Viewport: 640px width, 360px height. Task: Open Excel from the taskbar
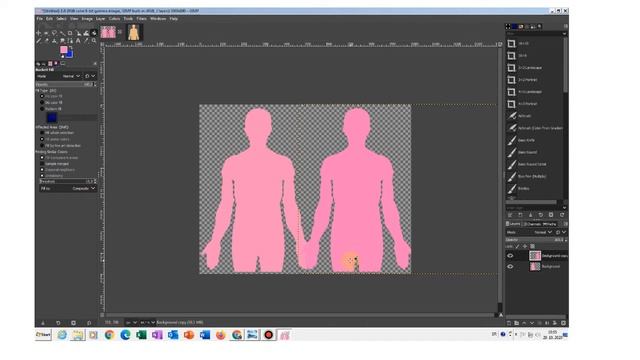coord(141,335)
